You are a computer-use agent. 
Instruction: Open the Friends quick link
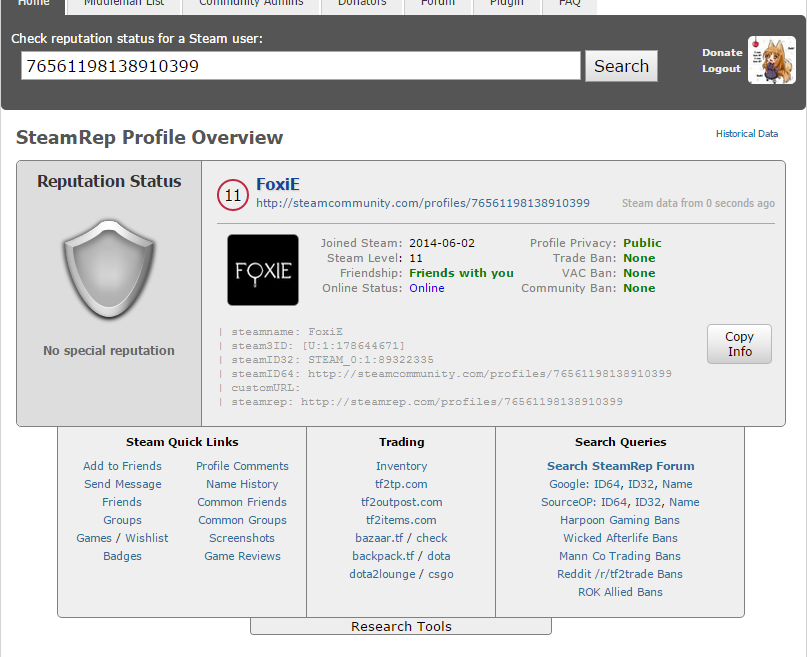coord(122,502)
